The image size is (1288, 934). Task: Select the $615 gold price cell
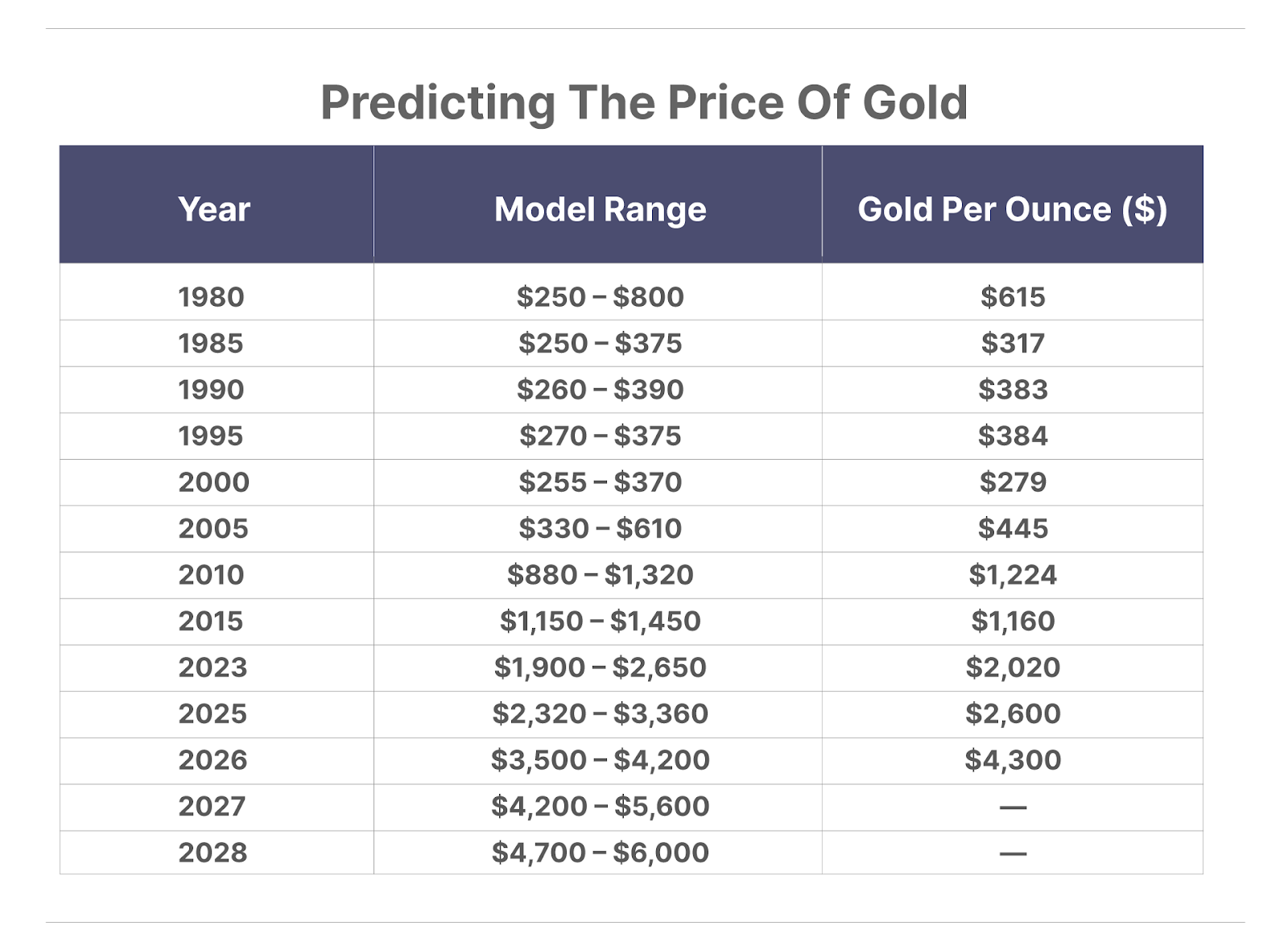(1012, 297)
